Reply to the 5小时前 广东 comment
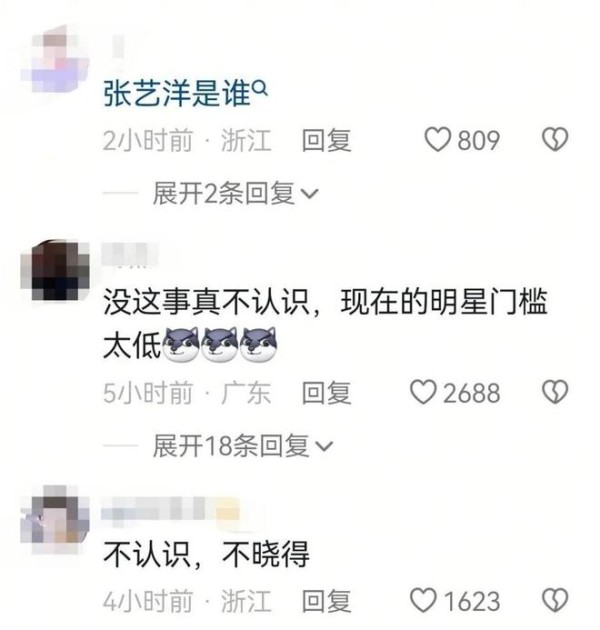Screen dimensions: 600x630 (326, 393)
